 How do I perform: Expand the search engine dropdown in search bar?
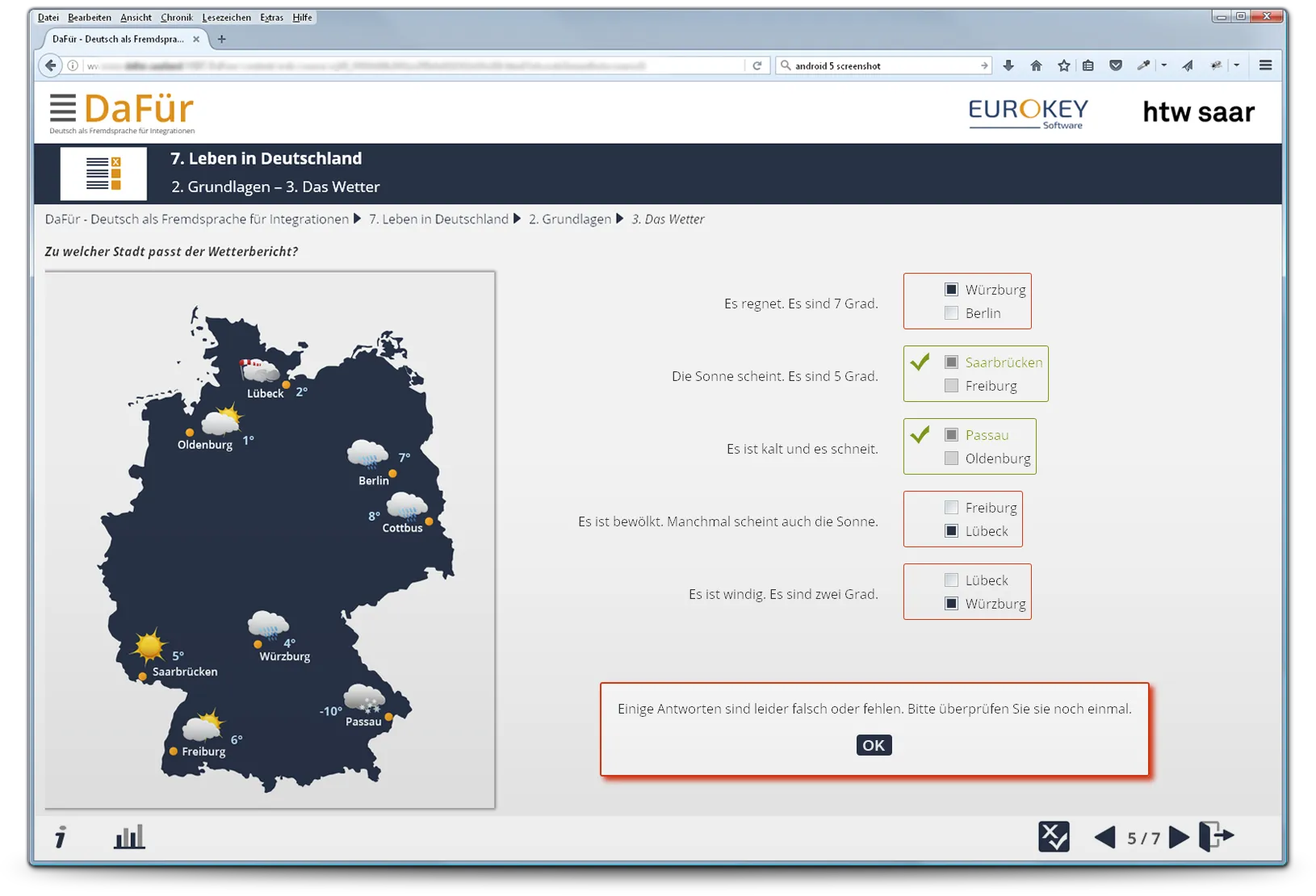tap(786, 66)
